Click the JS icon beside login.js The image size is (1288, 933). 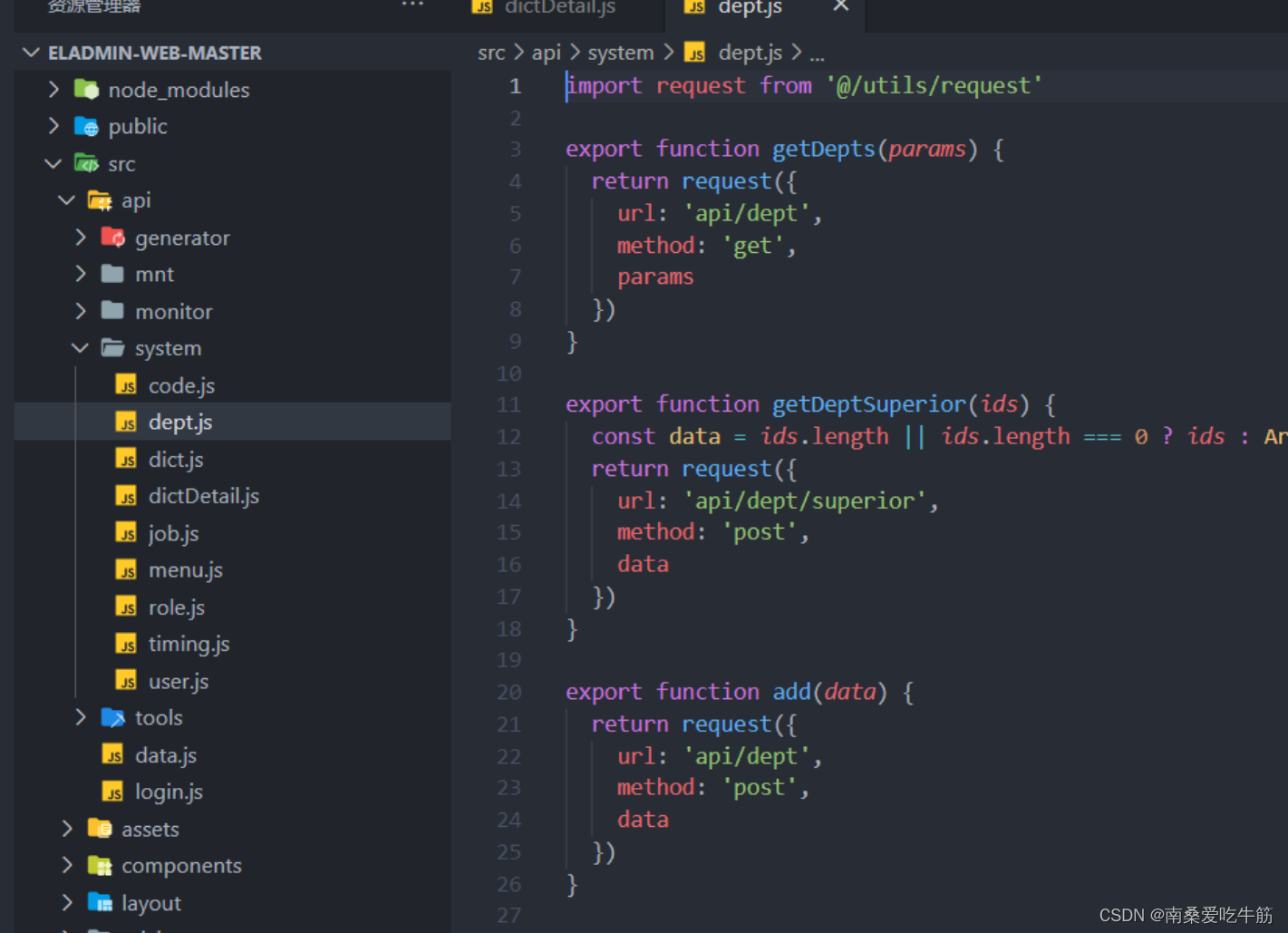point(112,792)
